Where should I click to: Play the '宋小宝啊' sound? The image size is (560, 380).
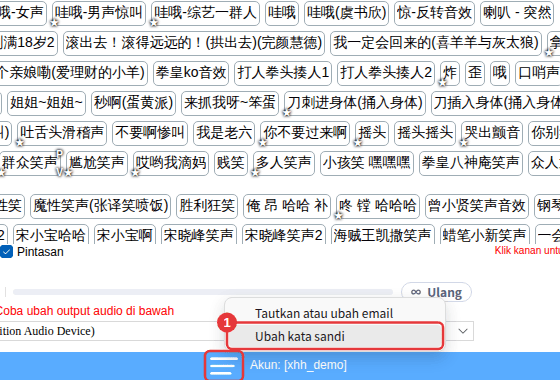(x=125, y=235)
